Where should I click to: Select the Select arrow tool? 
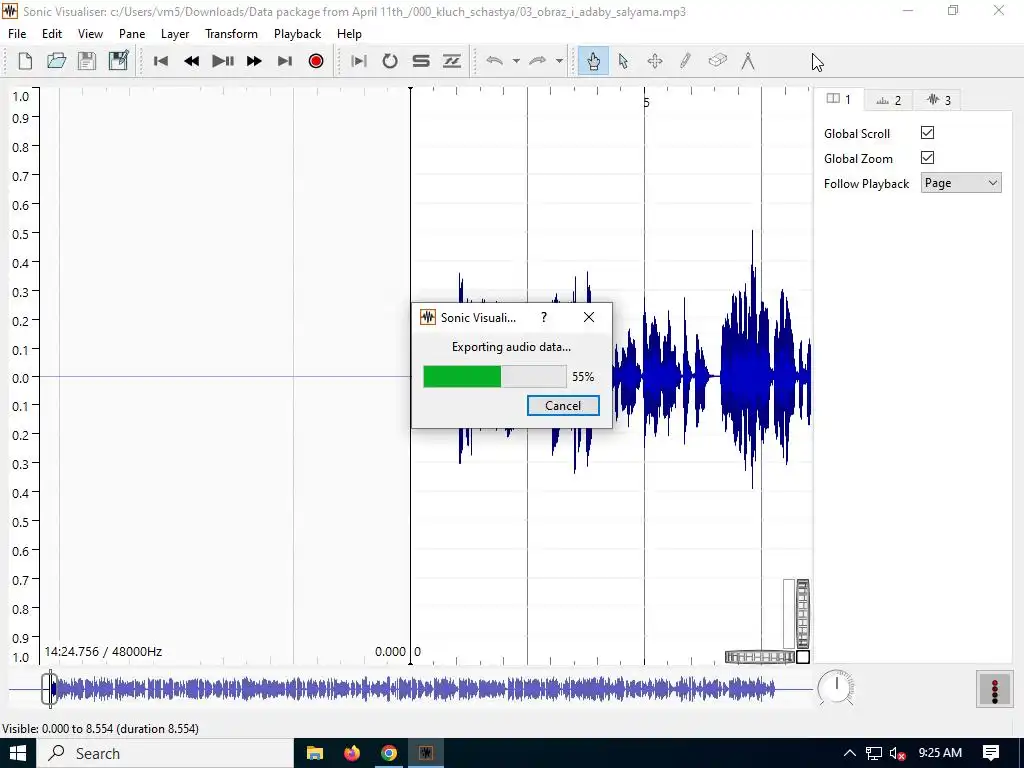click(624, 61)
